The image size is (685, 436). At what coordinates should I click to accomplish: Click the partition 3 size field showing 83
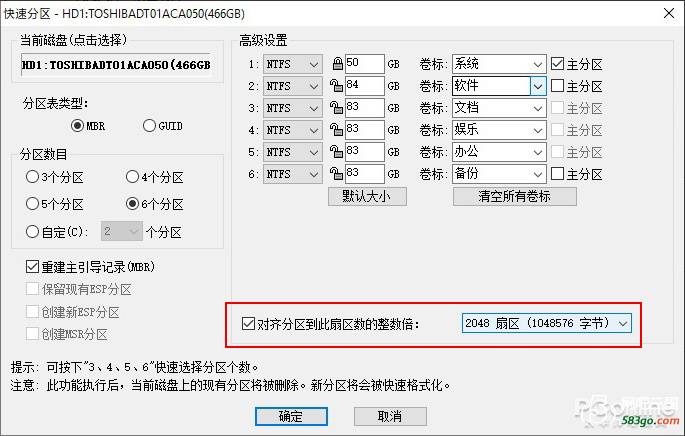tap(365, 107)
